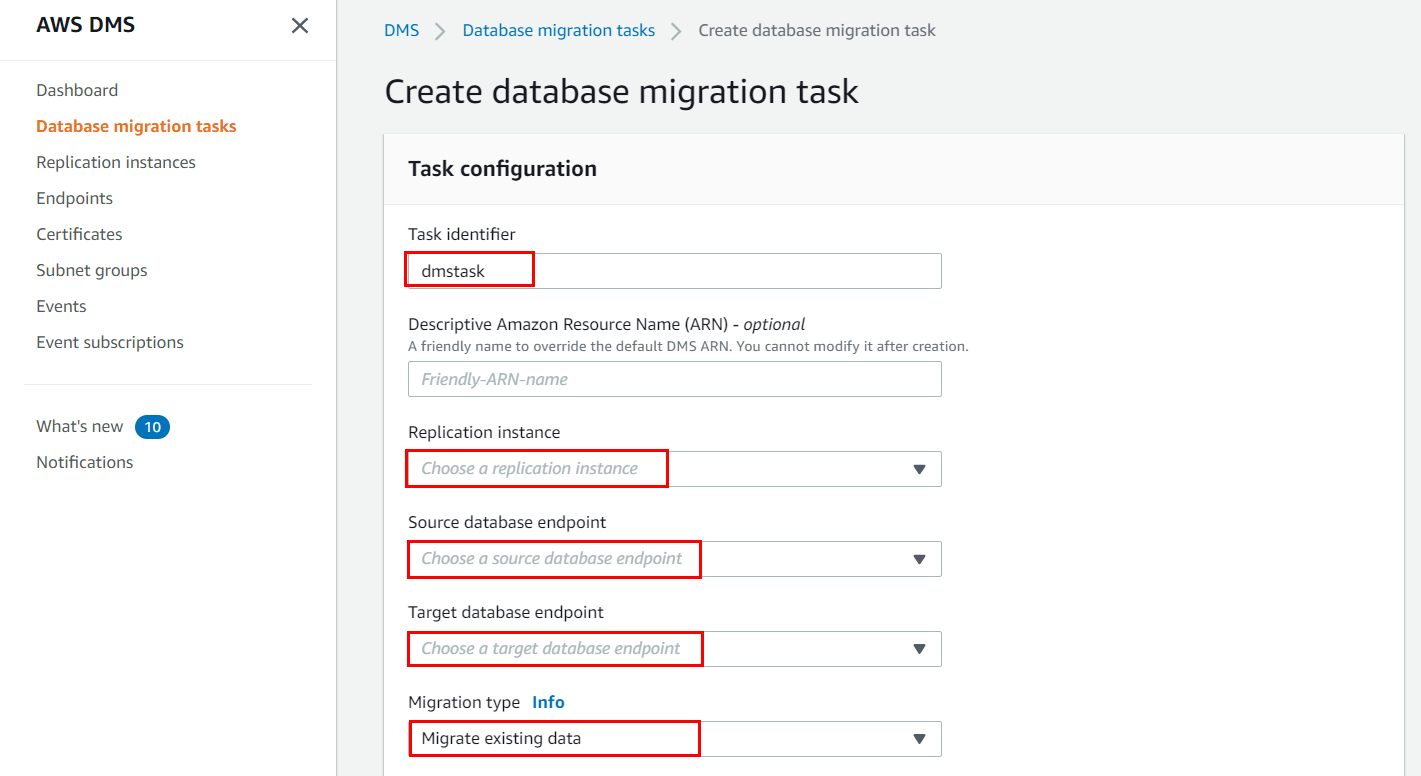Select the Database migration tasks sidebar item
Screen dimensions: 1421x776
[x=136, y=125]
